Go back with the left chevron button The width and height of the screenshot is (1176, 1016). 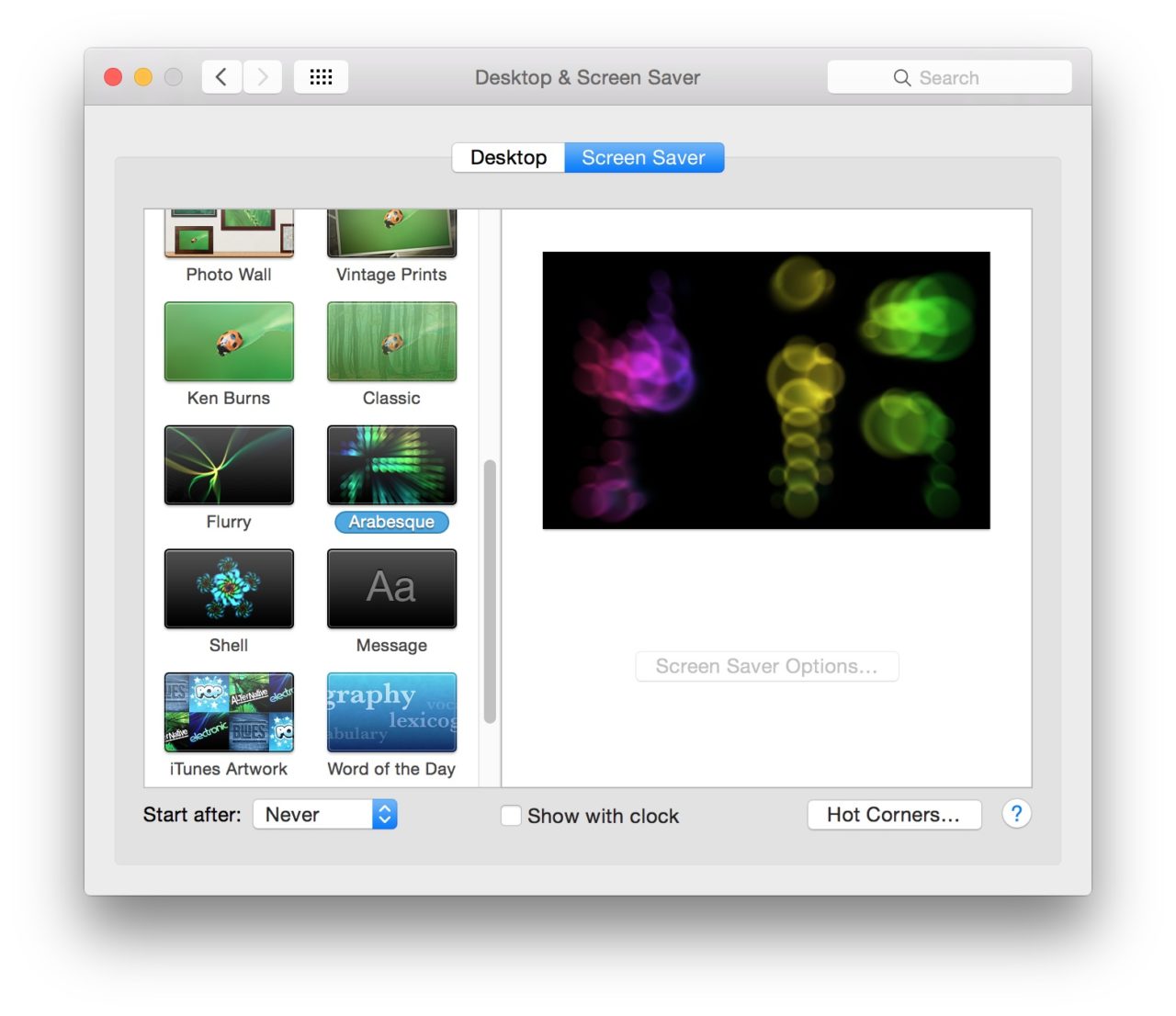[221, 77]
